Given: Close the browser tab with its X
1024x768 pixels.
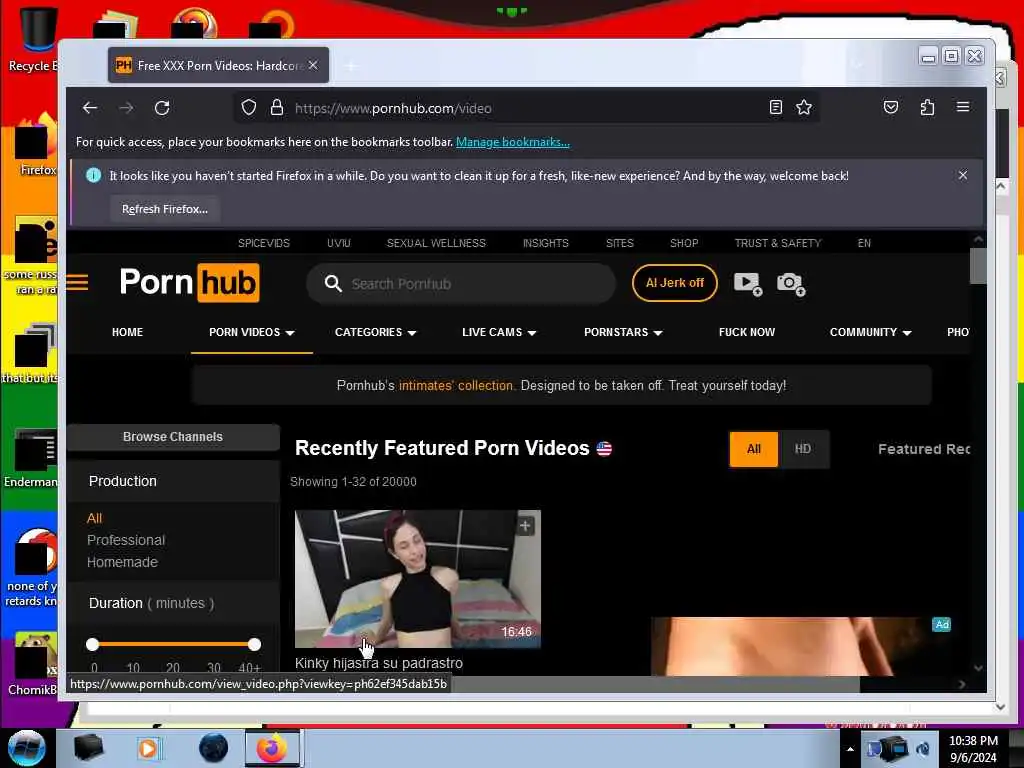Looking at the screenshot, I should coord(313,65).
